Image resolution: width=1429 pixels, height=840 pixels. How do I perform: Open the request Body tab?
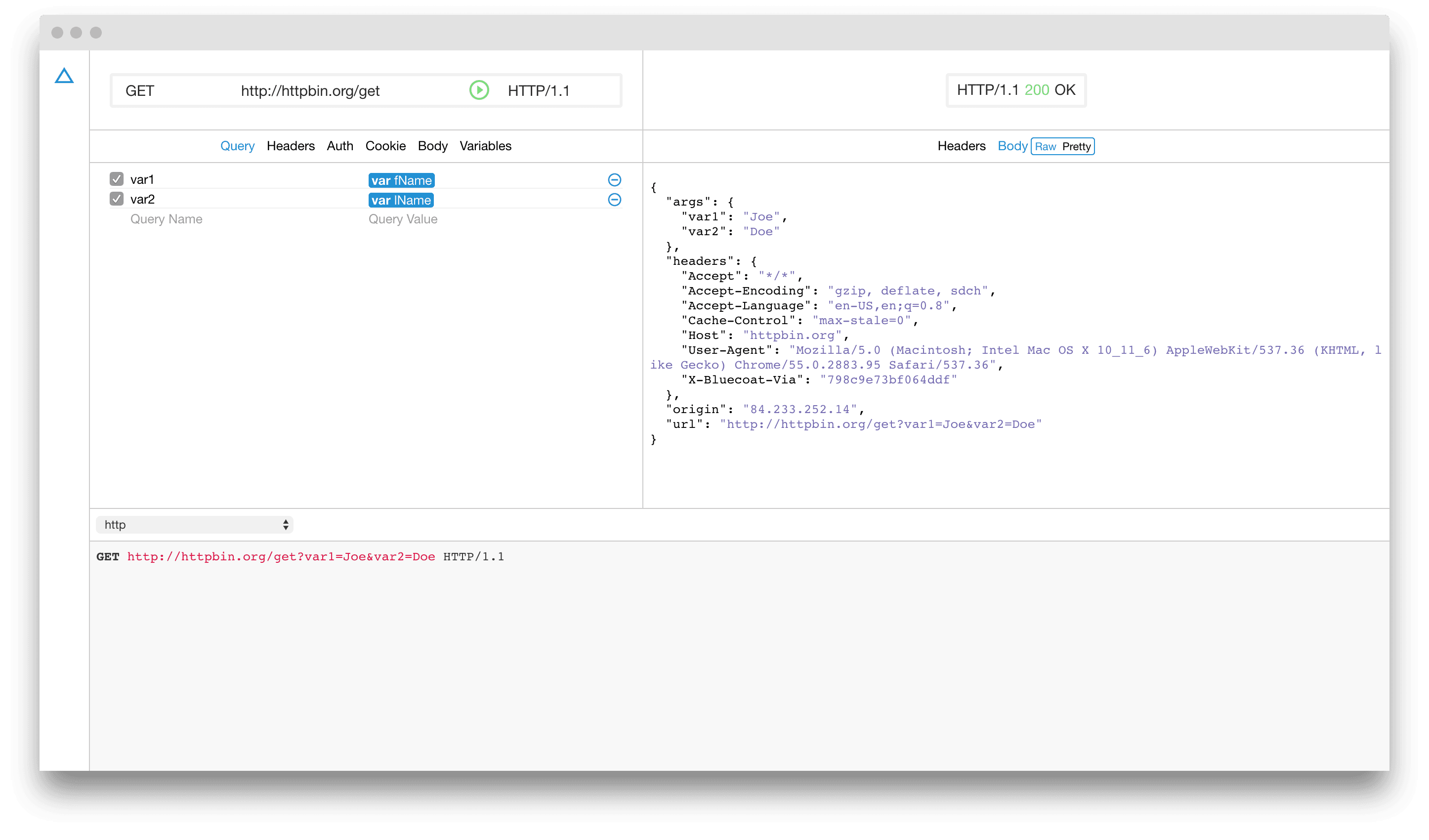tap(432, 146)
